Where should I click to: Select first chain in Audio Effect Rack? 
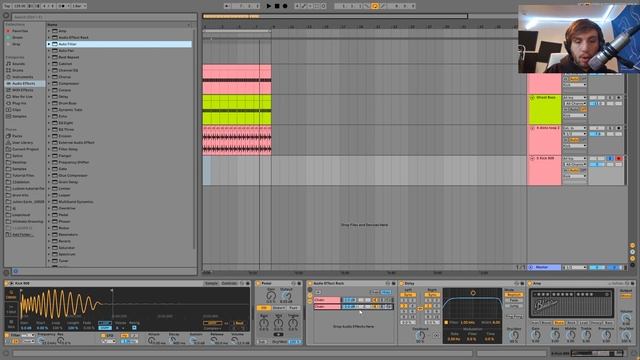[x=327, y=300]
